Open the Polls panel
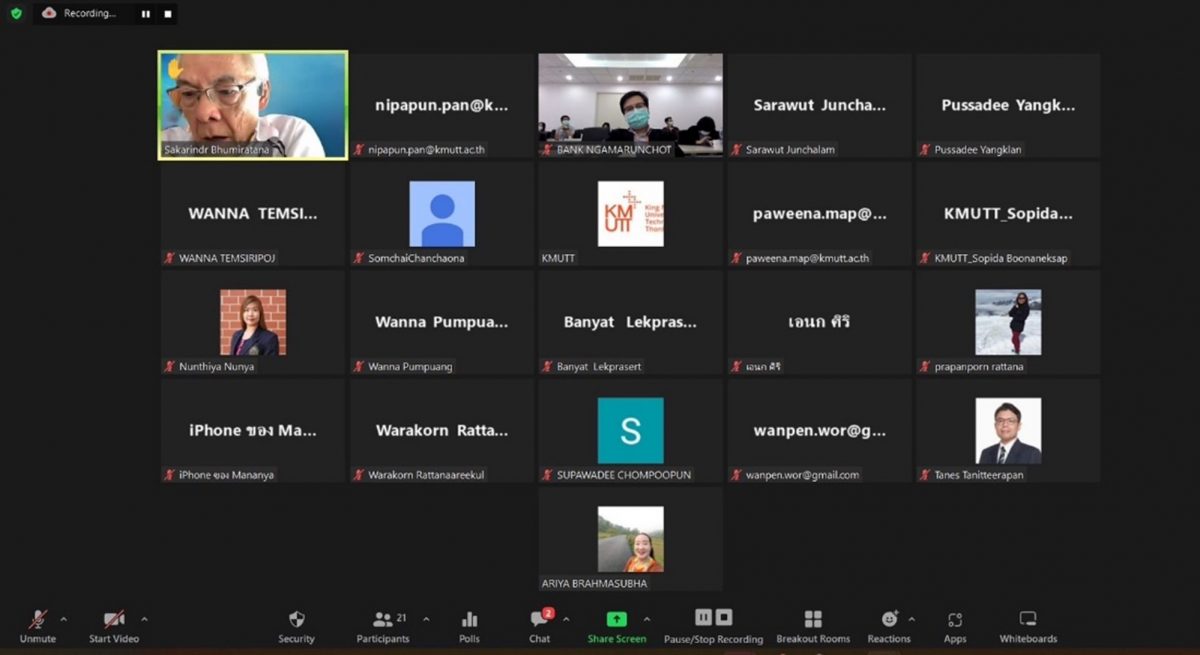Screen dimensions: 1200x655 coord(469,626)
